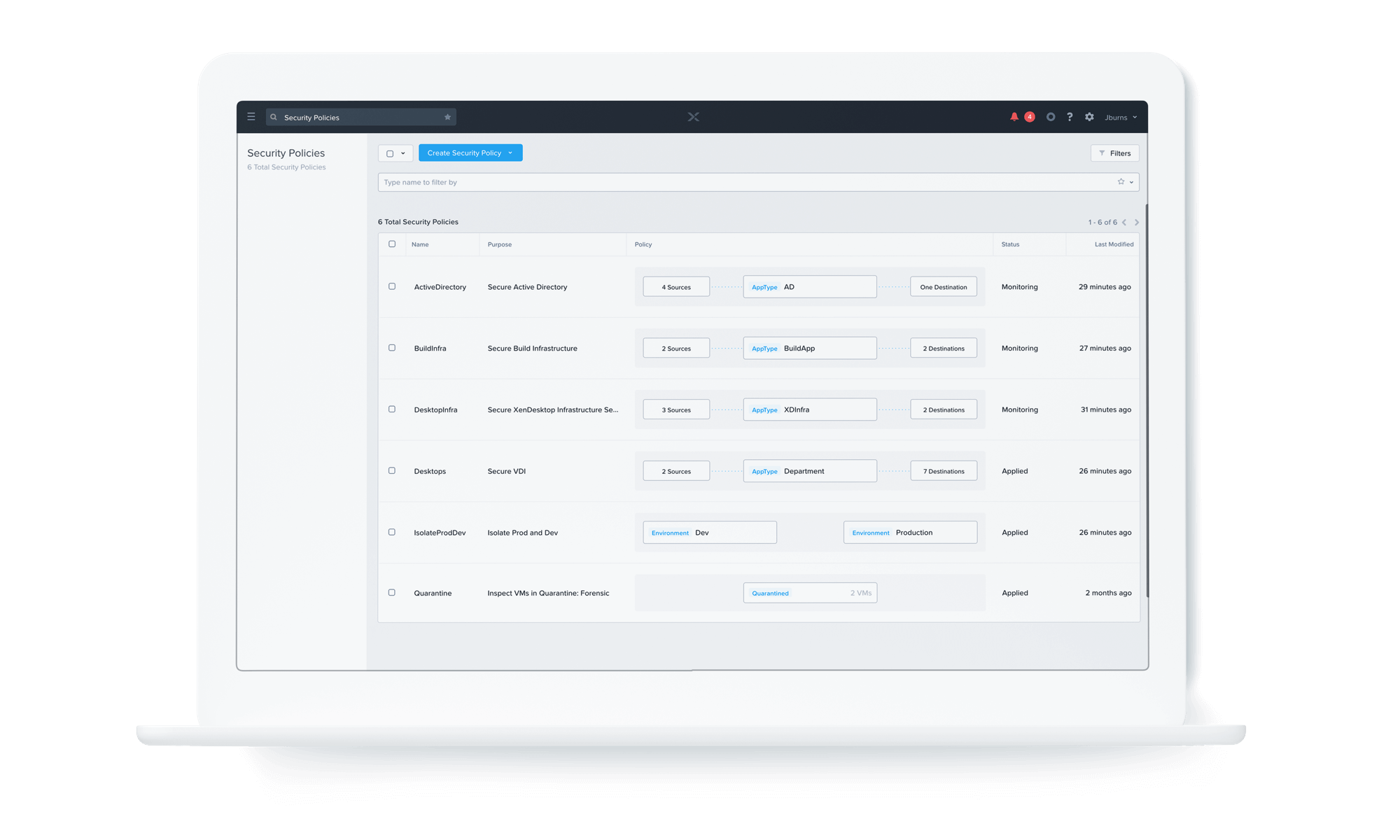1400x840 pixels.
Task: Expand the Create Security Policy dropdown
Action: pos(510,153)
